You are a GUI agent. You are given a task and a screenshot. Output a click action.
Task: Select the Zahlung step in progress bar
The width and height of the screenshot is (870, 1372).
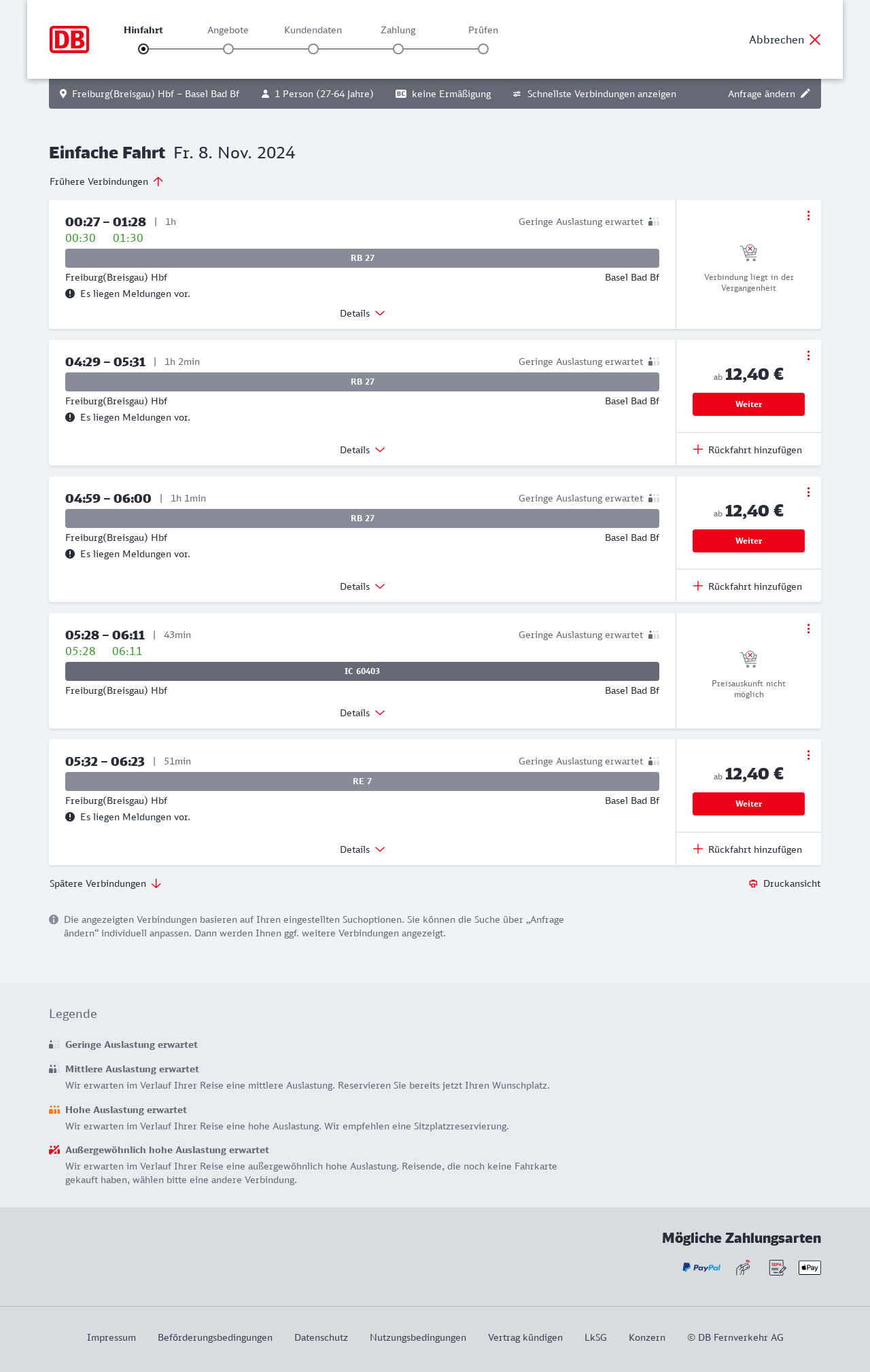pyautogui.click(x=398, y=49)
